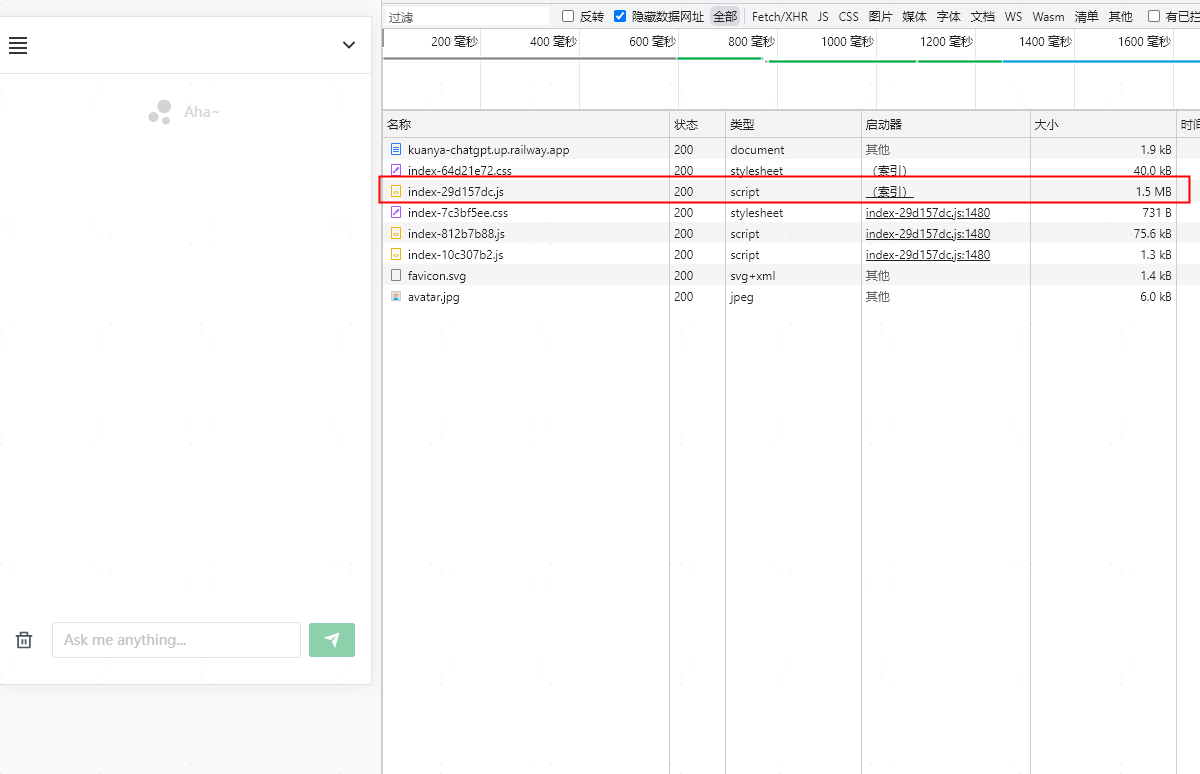The image size is (1200, 774).
Task: Expand the chevron dropdown in chat header
Action: click(x=349, y=45)
